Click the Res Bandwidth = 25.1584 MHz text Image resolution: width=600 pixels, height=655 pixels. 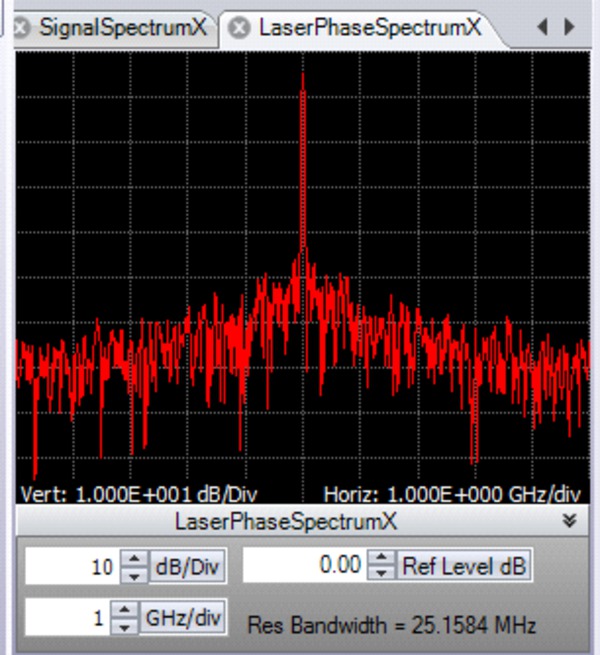point(392,625)
